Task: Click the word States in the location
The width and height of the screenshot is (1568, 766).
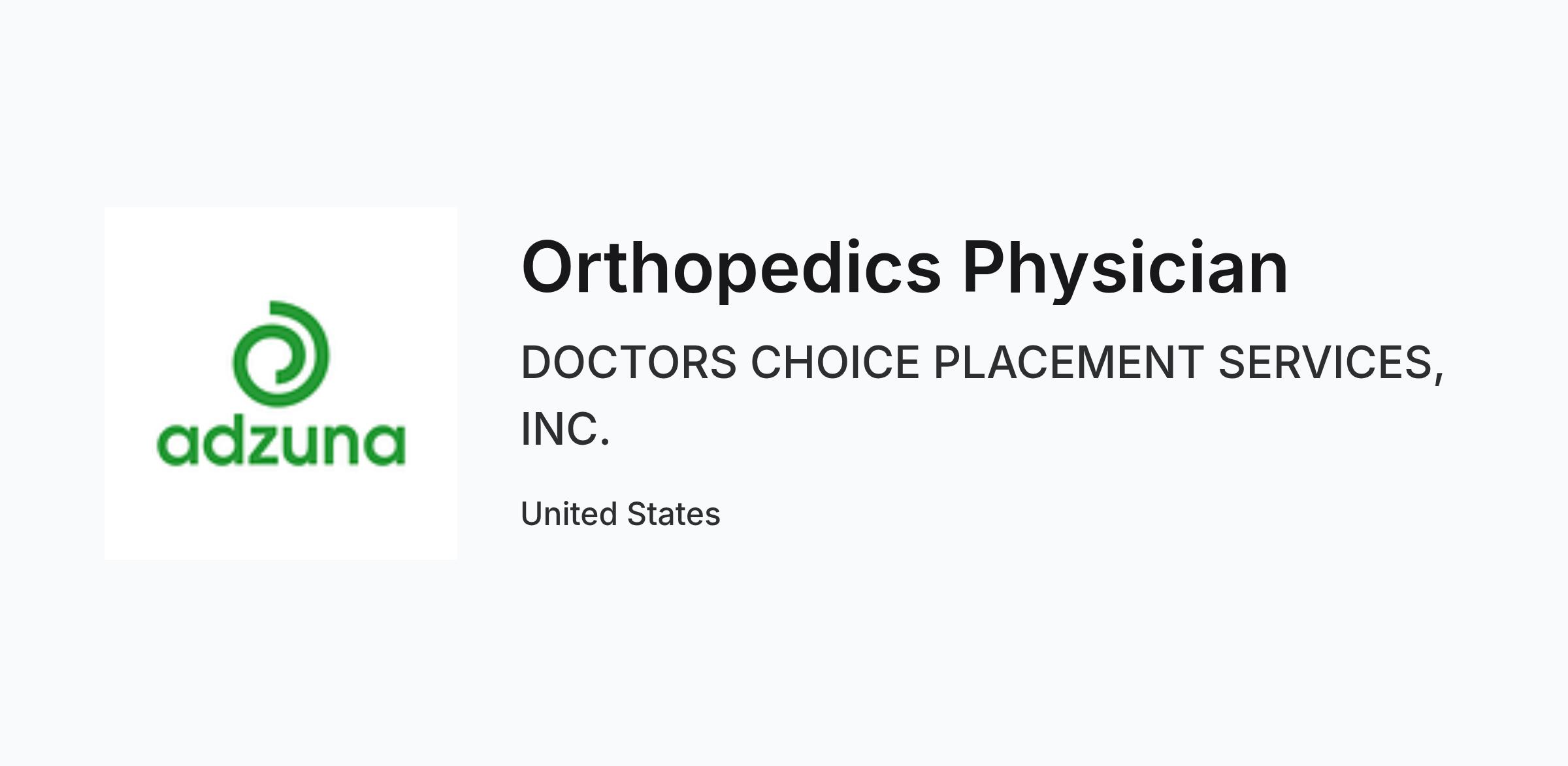Action: pyautogui.click(x=674, y=514)
